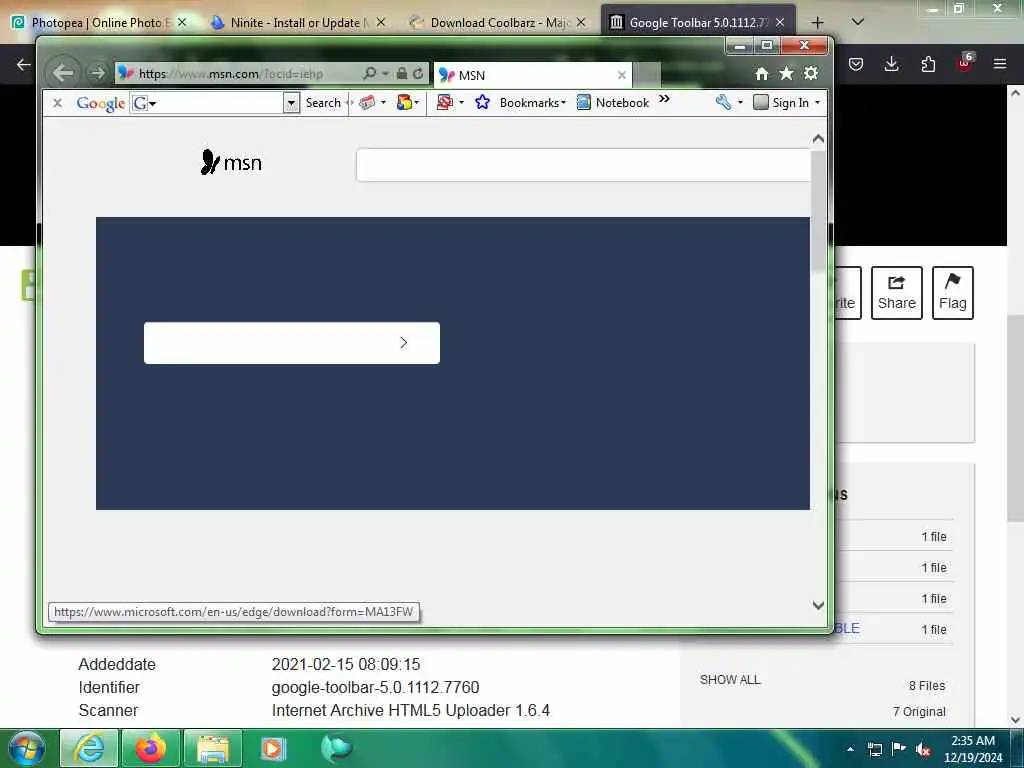Click Firefox back arrow
This screenshot has width=1024, height=768.
[24, 64]
